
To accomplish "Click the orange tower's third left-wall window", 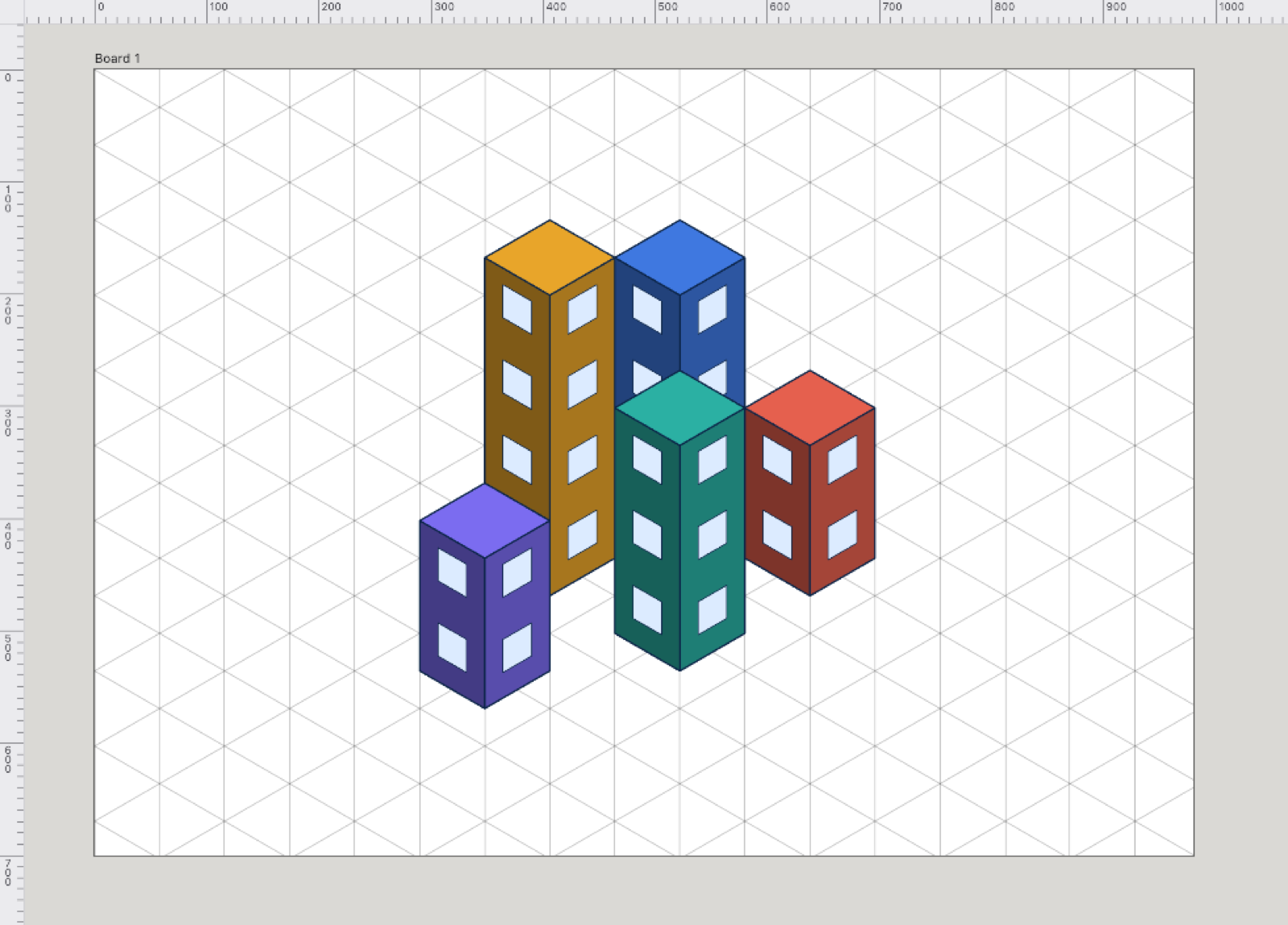I will tap(517, 460).
